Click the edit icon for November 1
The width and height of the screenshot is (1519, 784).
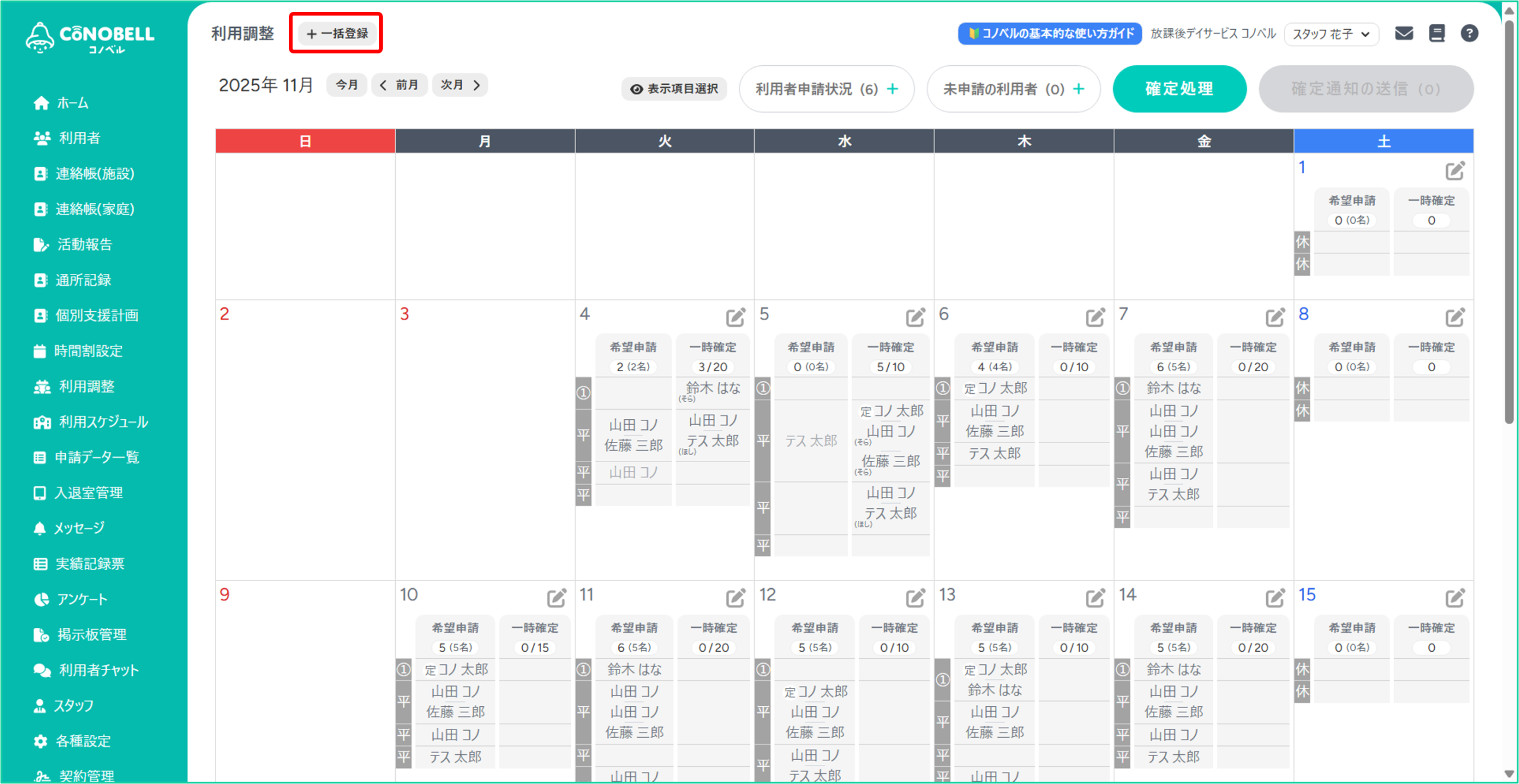[1454, 171]
